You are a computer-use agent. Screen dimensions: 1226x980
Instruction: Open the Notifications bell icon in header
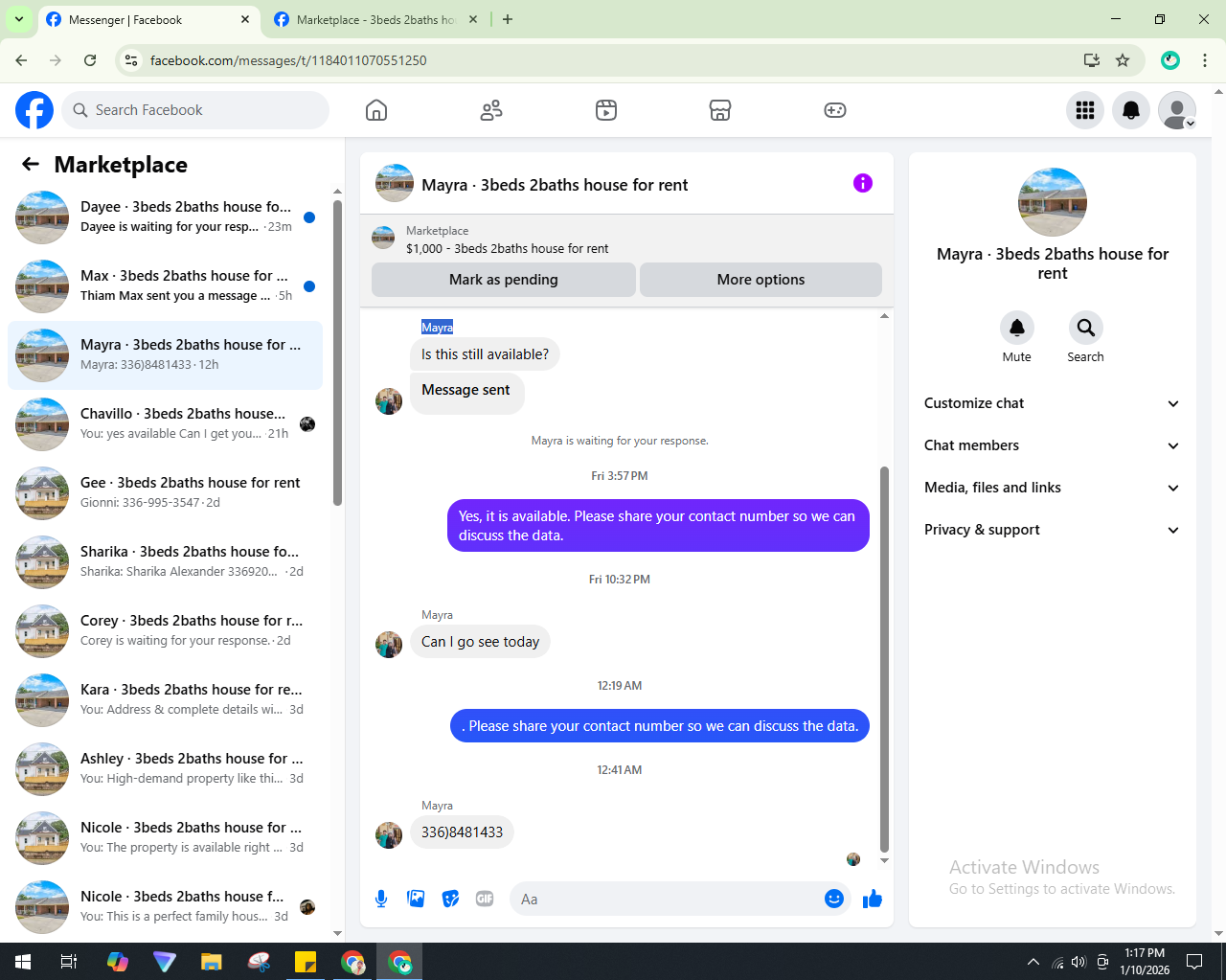[1131, 110]
